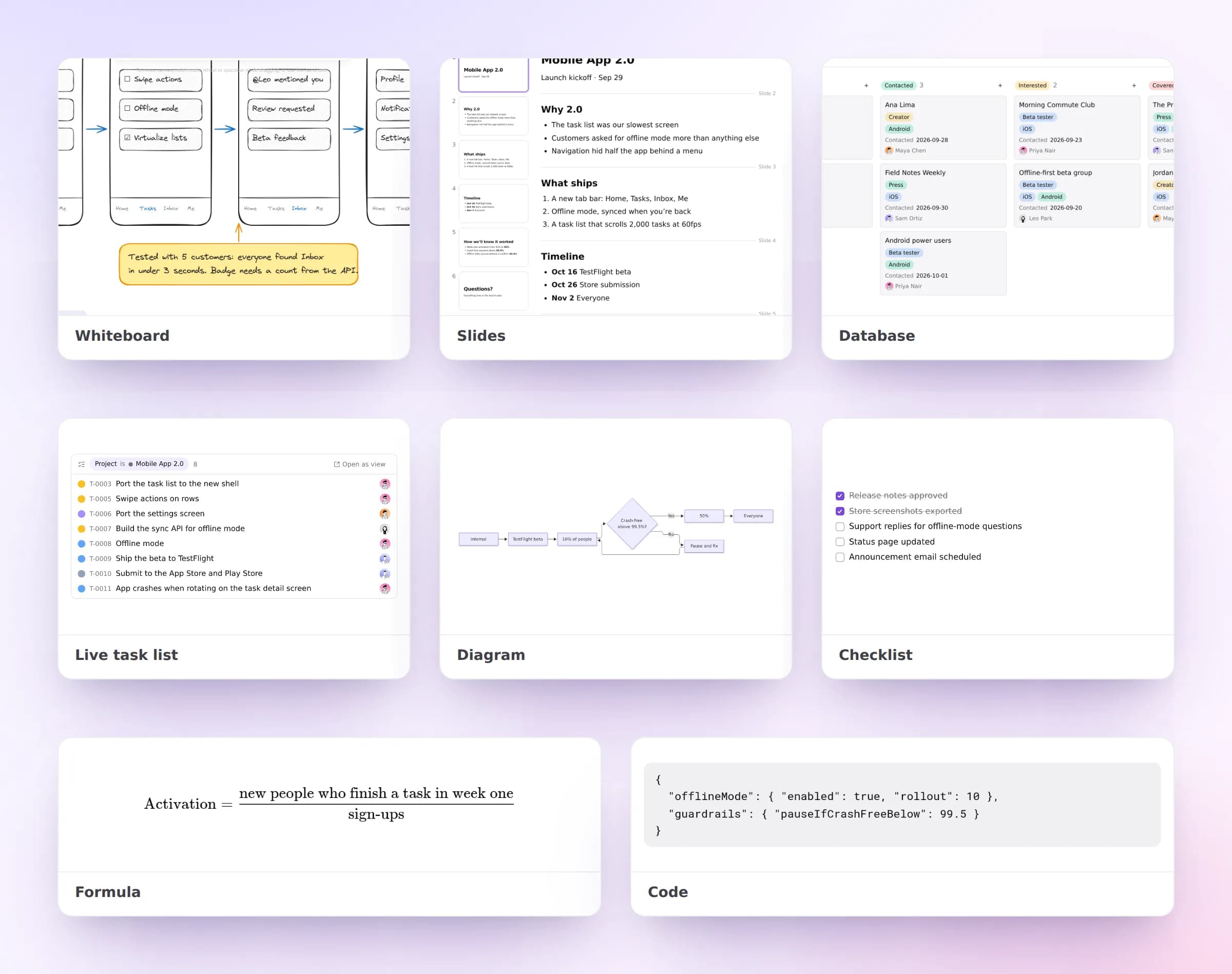The width and height of the screenshot is (1232, 974).
Task: Click the purple status dot for T-0006
Action: [82, 514]
